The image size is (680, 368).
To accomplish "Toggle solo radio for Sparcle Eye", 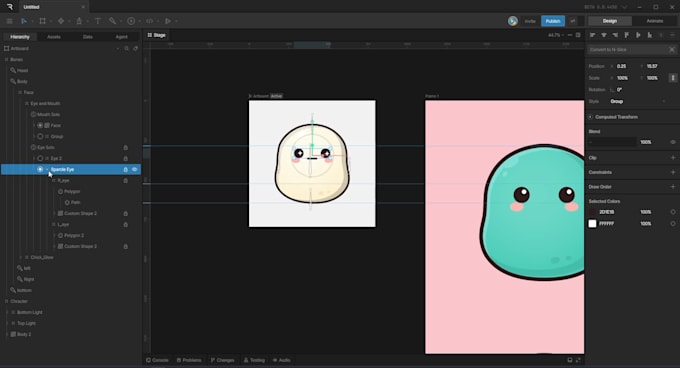I will [40, 169].
